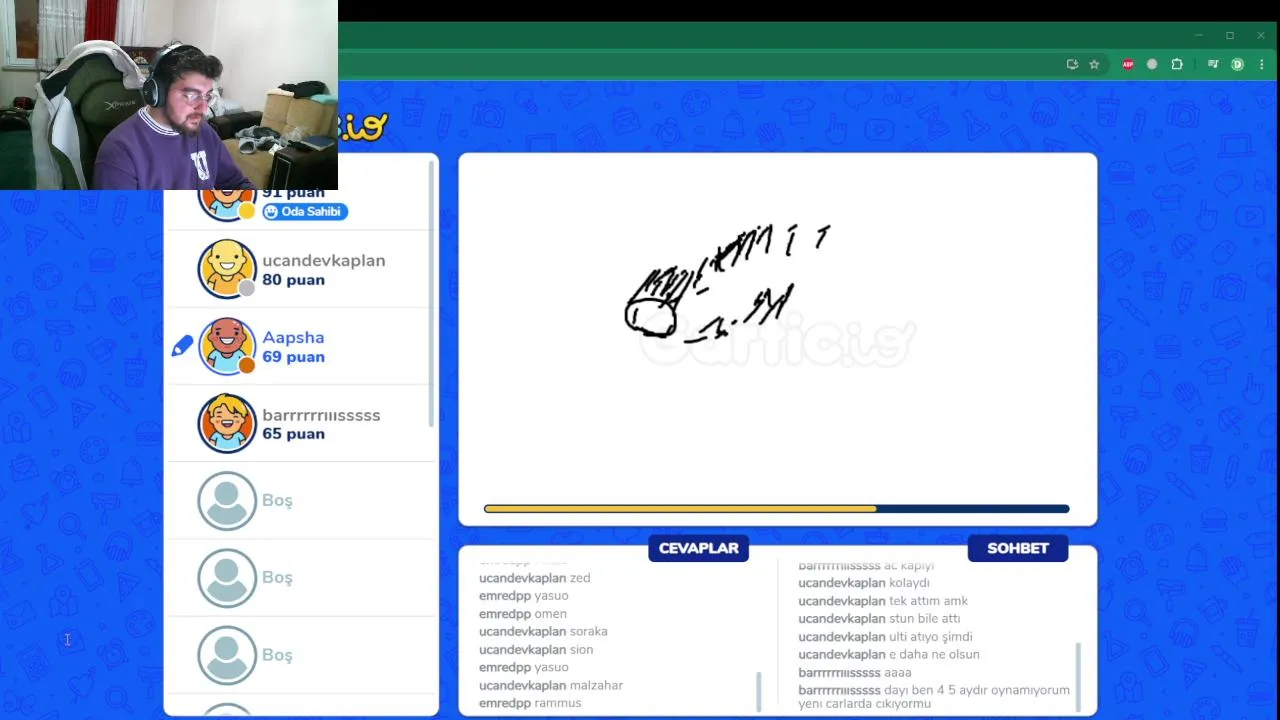Image resolution: width=1280 pixels, height=720 pixels.
Task: Click the chat panel scrollbar
Action: [x=1078, y=677]
